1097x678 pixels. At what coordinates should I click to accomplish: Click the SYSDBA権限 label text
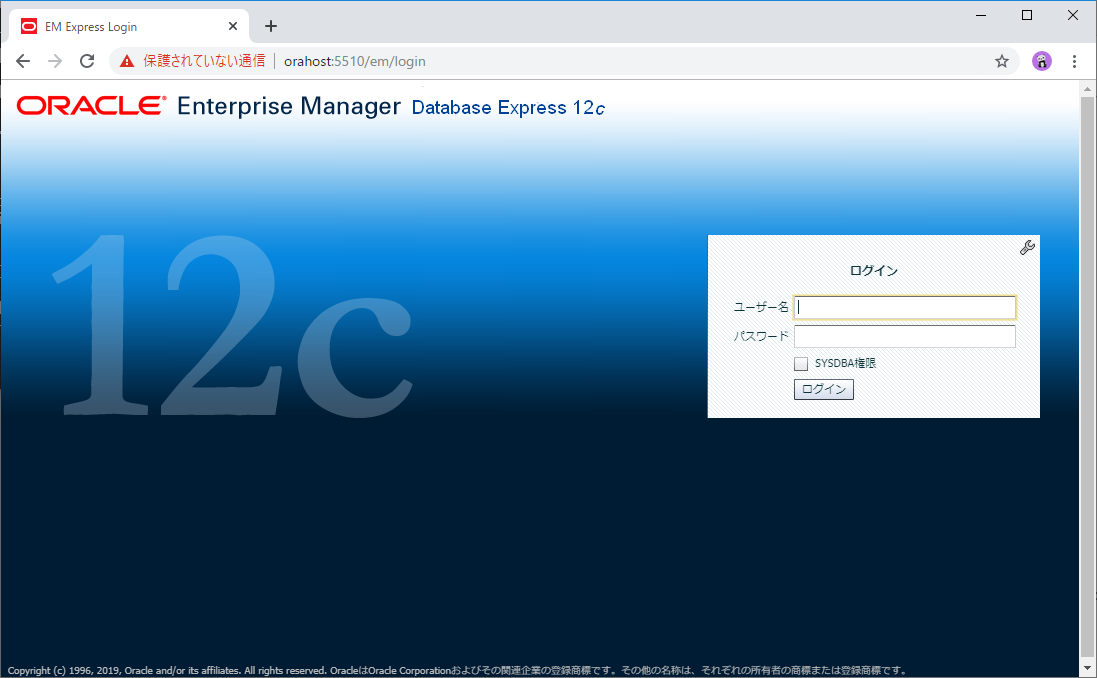click(845, 364)
